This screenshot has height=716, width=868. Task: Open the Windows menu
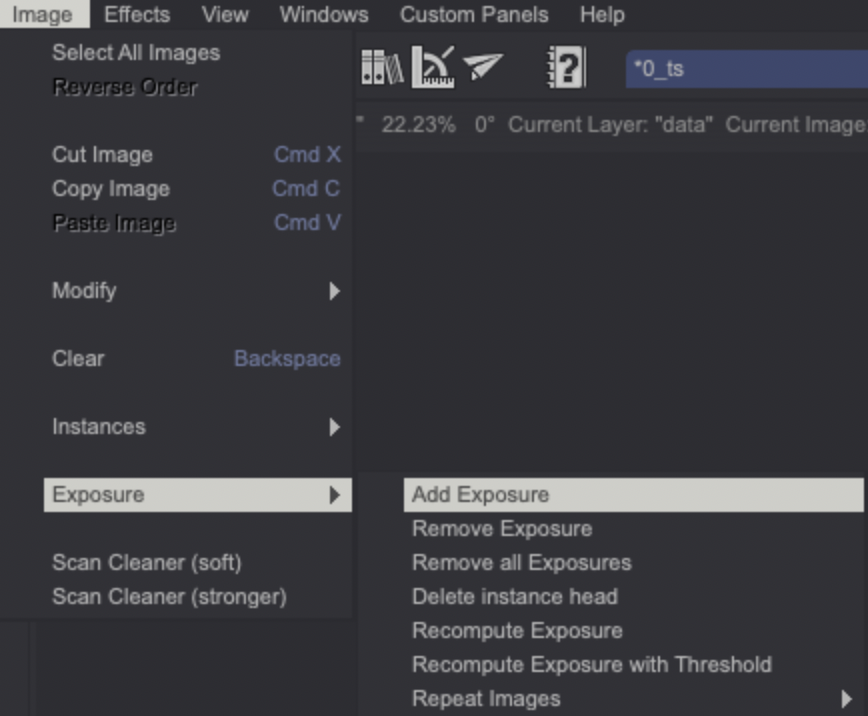point(323,14)
